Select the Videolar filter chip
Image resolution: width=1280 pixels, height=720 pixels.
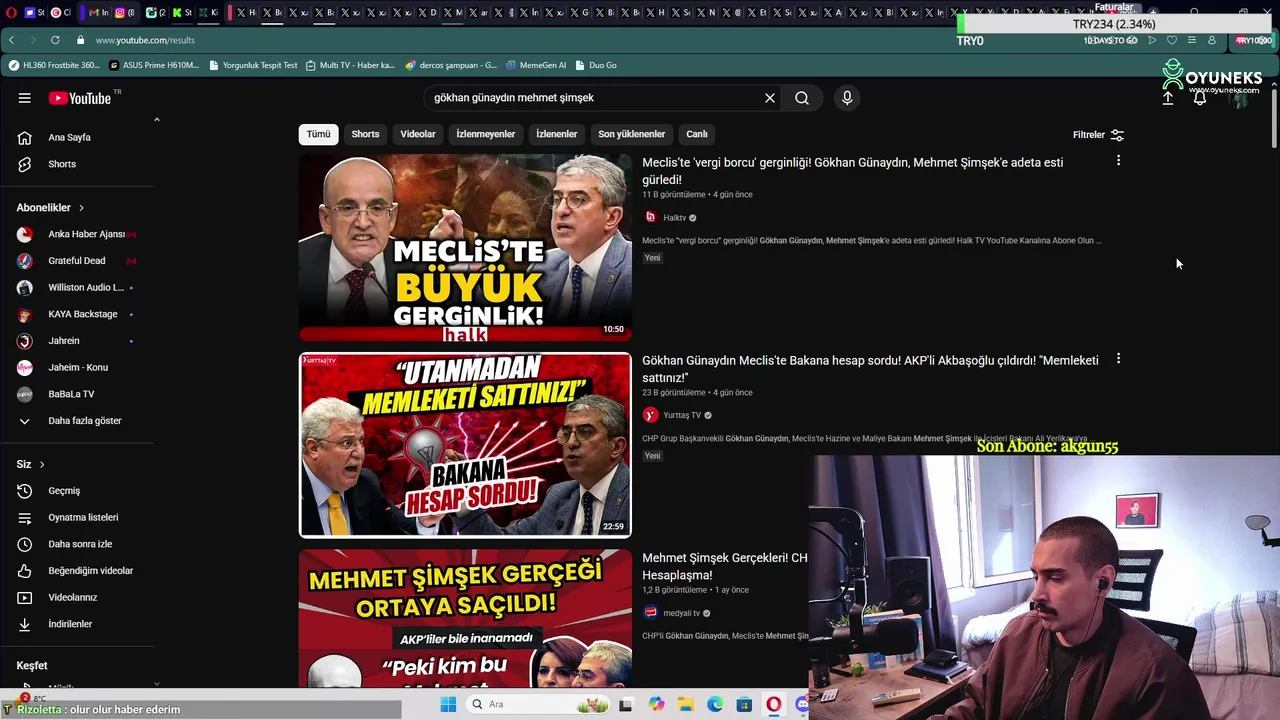[x=418, y=134]
